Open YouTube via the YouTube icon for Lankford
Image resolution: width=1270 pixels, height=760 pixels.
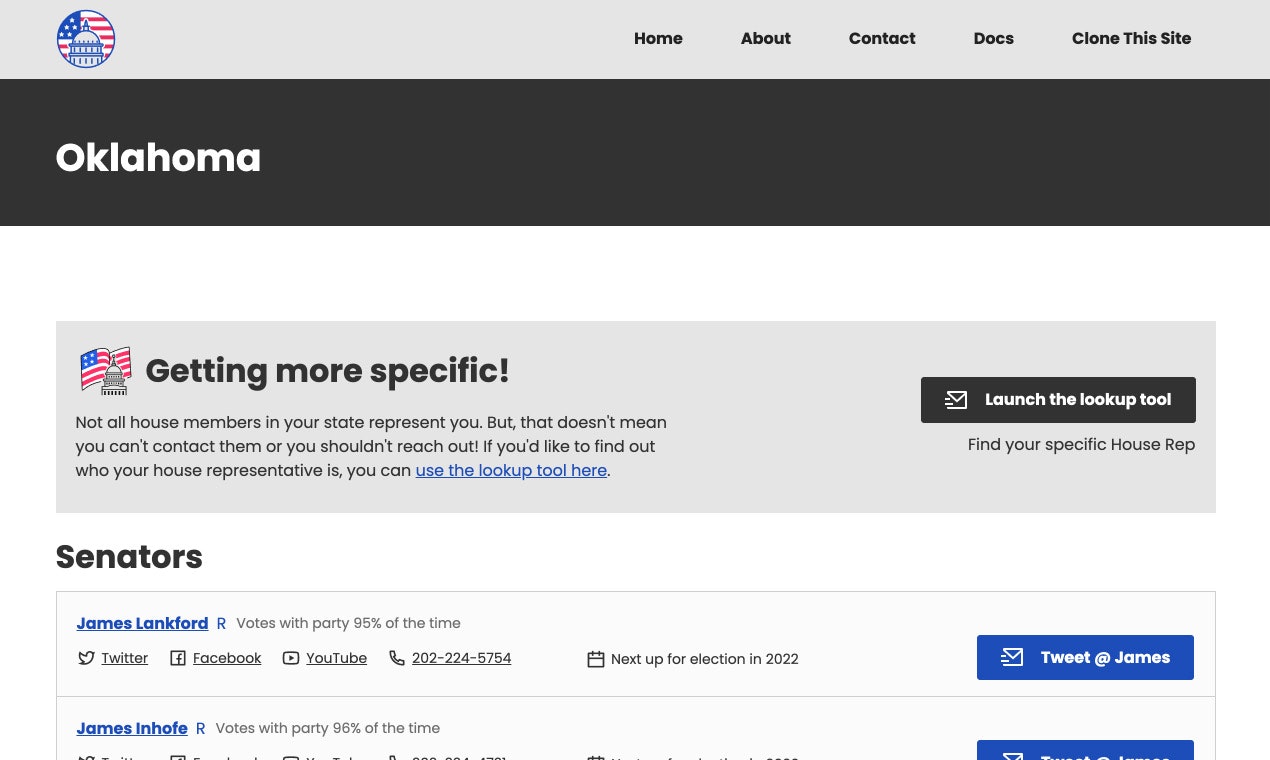[291, 658]
